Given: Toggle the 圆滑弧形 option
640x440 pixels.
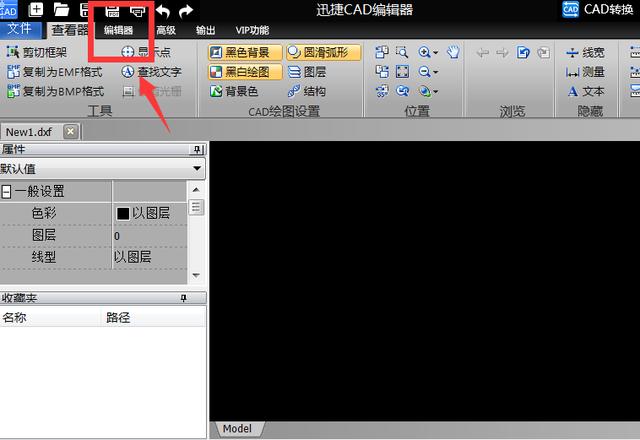Looking at the screenshot, I should tap(323, 52).
